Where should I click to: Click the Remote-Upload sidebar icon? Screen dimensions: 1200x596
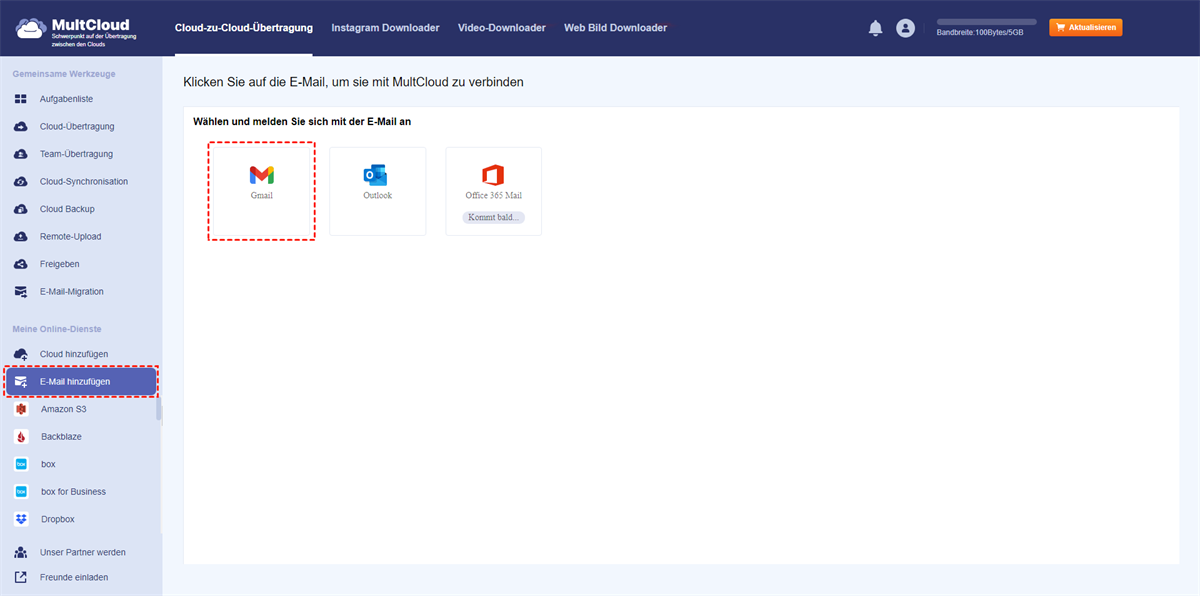click(20, 237)
